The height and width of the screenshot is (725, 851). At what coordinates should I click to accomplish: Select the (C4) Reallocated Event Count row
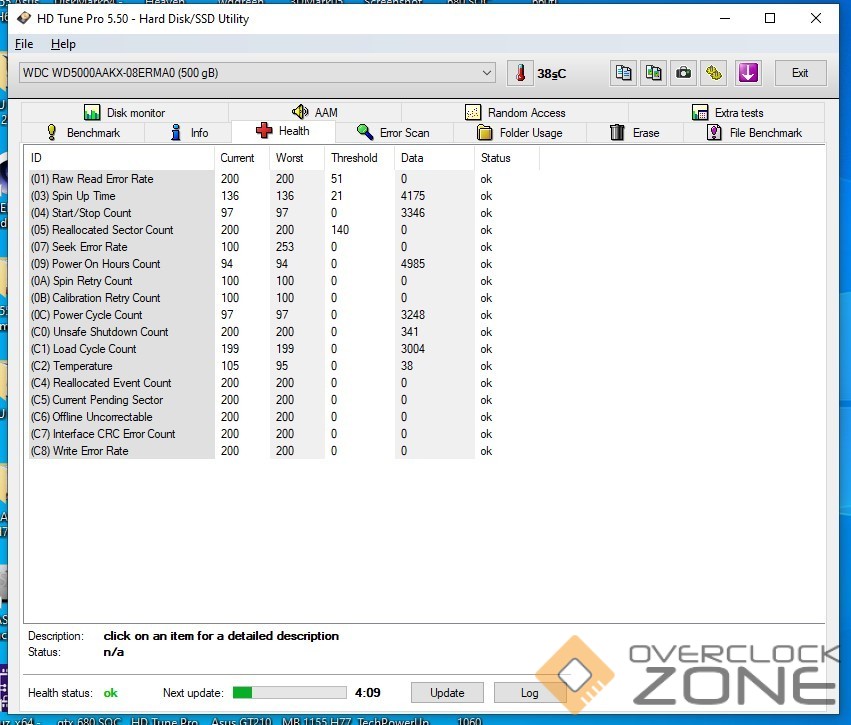[284, 383]
